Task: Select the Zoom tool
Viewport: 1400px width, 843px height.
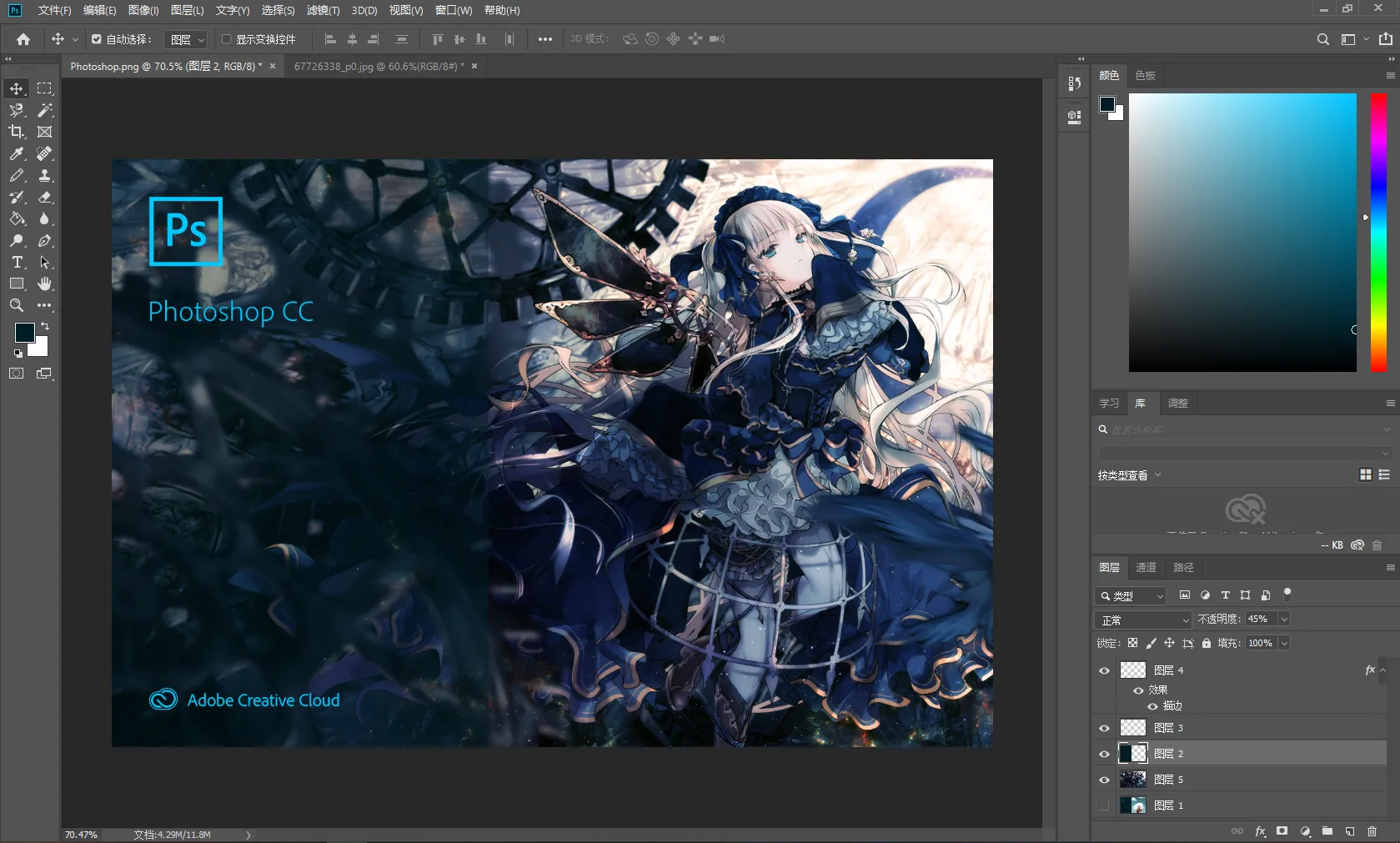Action: coord(17,305)
